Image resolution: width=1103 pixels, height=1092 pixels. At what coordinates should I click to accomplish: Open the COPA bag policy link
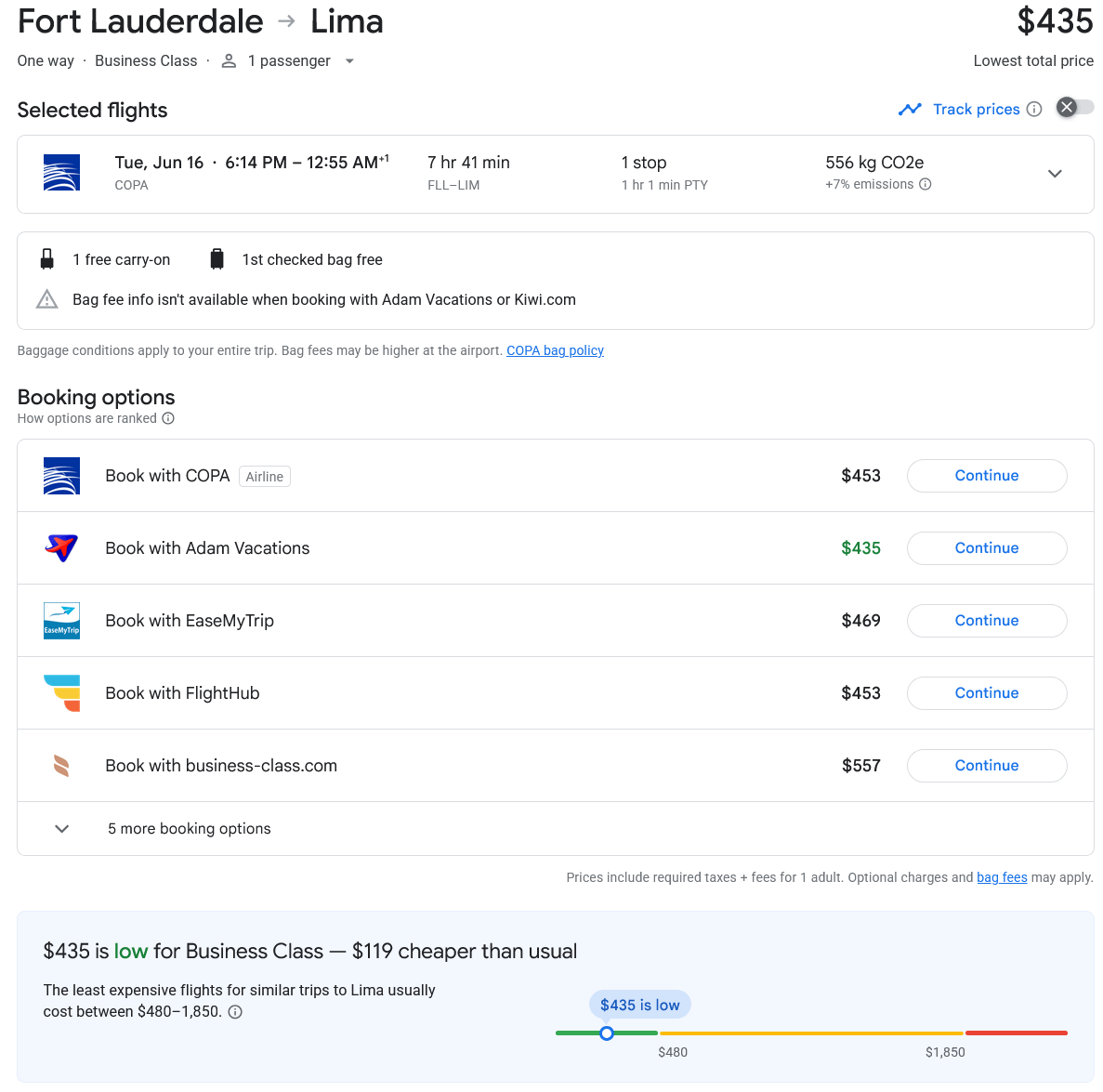point(555,350)
